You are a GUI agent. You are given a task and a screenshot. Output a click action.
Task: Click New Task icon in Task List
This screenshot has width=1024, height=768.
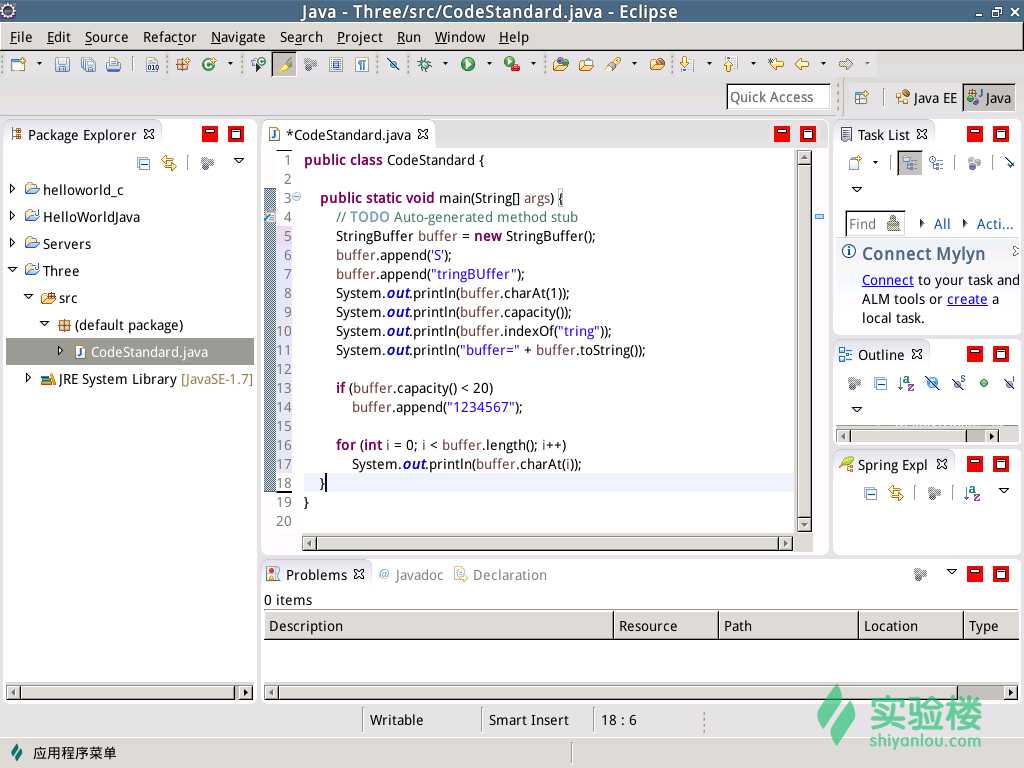coord(855,163)
